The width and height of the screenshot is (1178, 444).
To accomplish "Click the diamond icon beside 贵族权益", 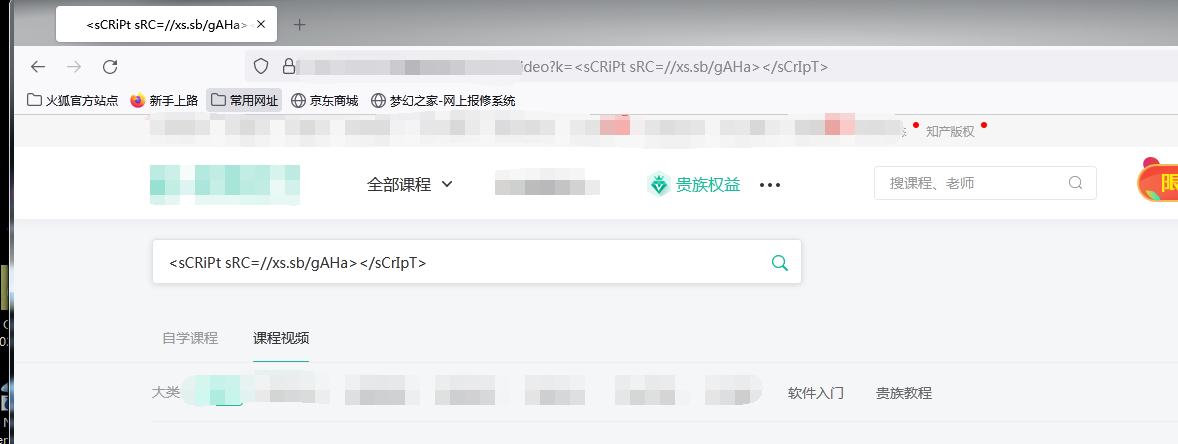I will point(659,184).
